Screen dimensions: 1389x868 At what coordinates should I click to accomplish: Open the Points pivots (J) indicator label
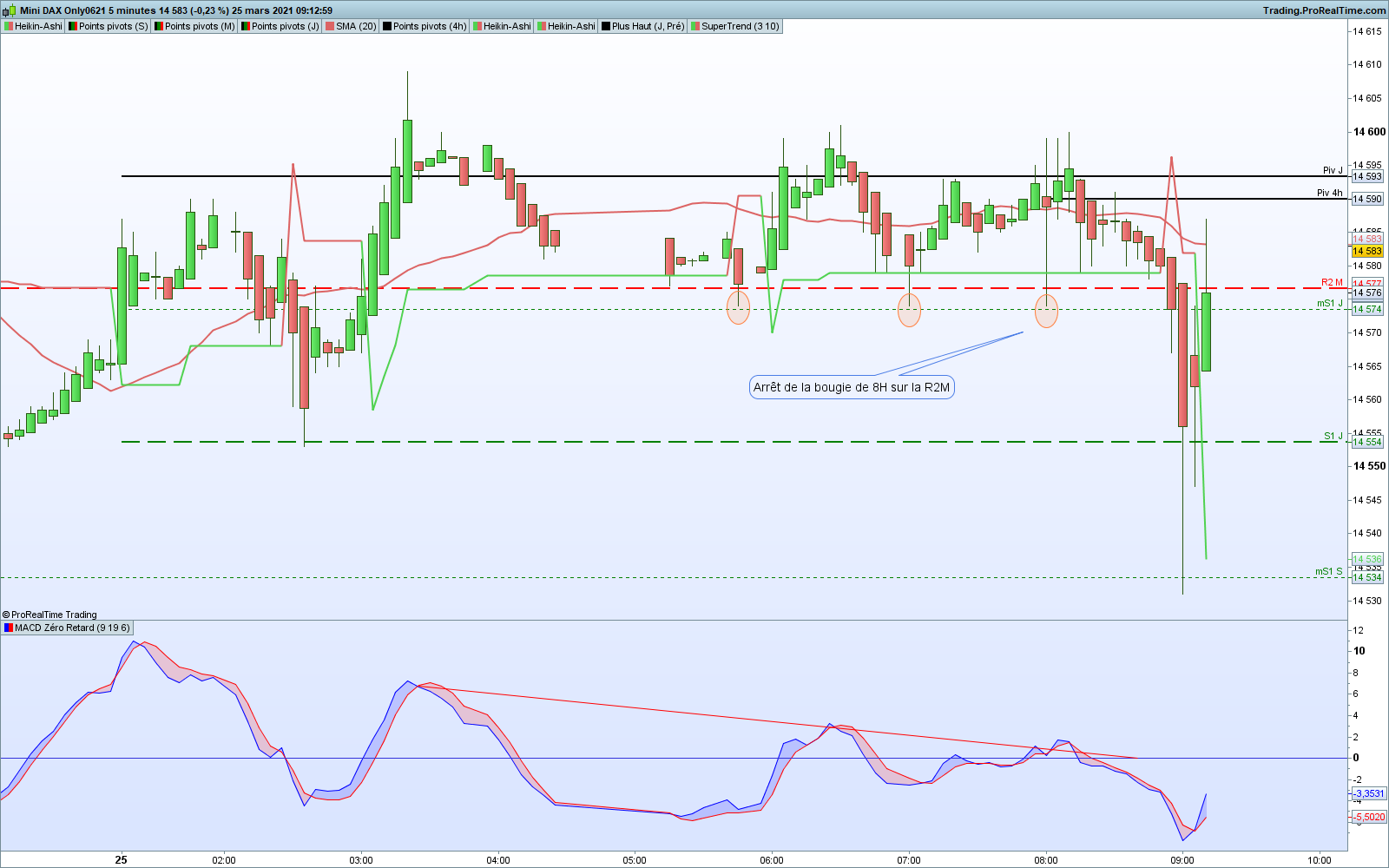(280, 26)
